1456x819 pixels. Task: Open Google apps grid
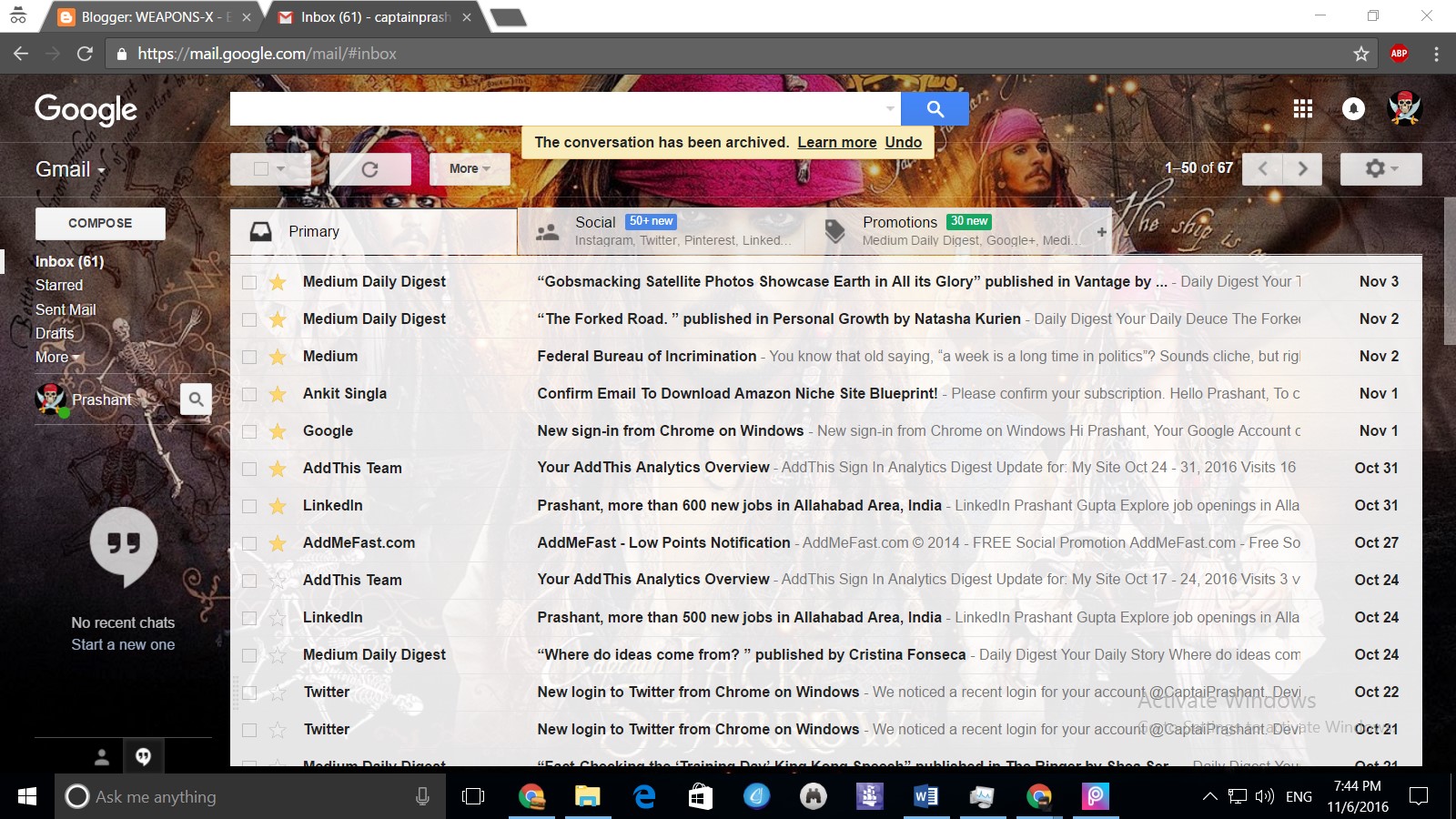[1303, 109]
